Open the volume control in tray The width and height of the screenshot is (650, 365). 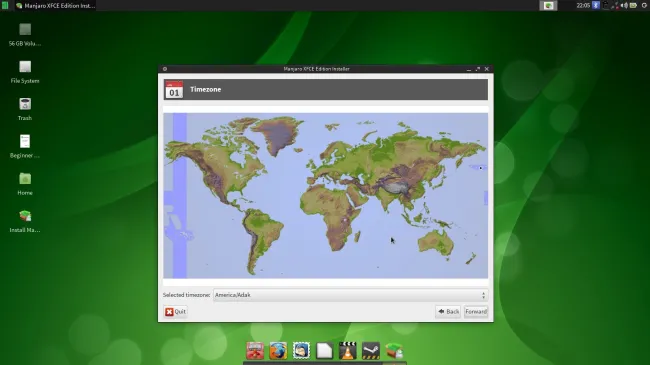[x=624, y=5]
